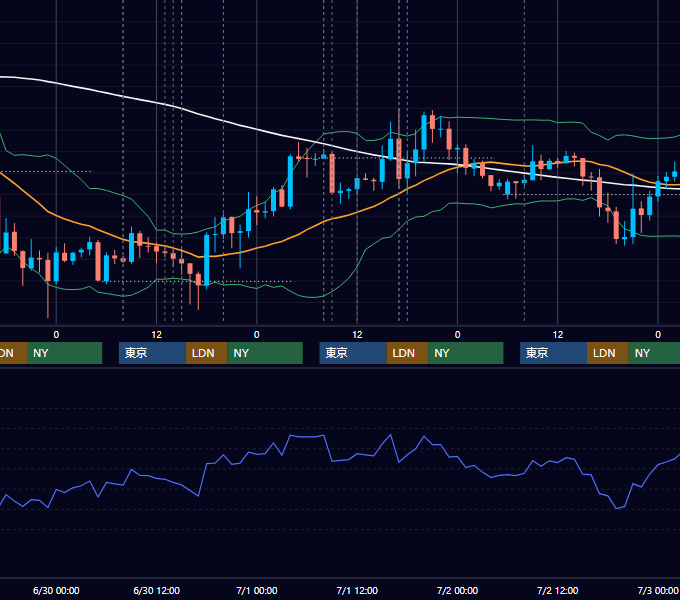The height and width of the screenshot is (600, 680).
Task: Click hour label 0 above 7/2 00:00
Action: coord(457,335)
